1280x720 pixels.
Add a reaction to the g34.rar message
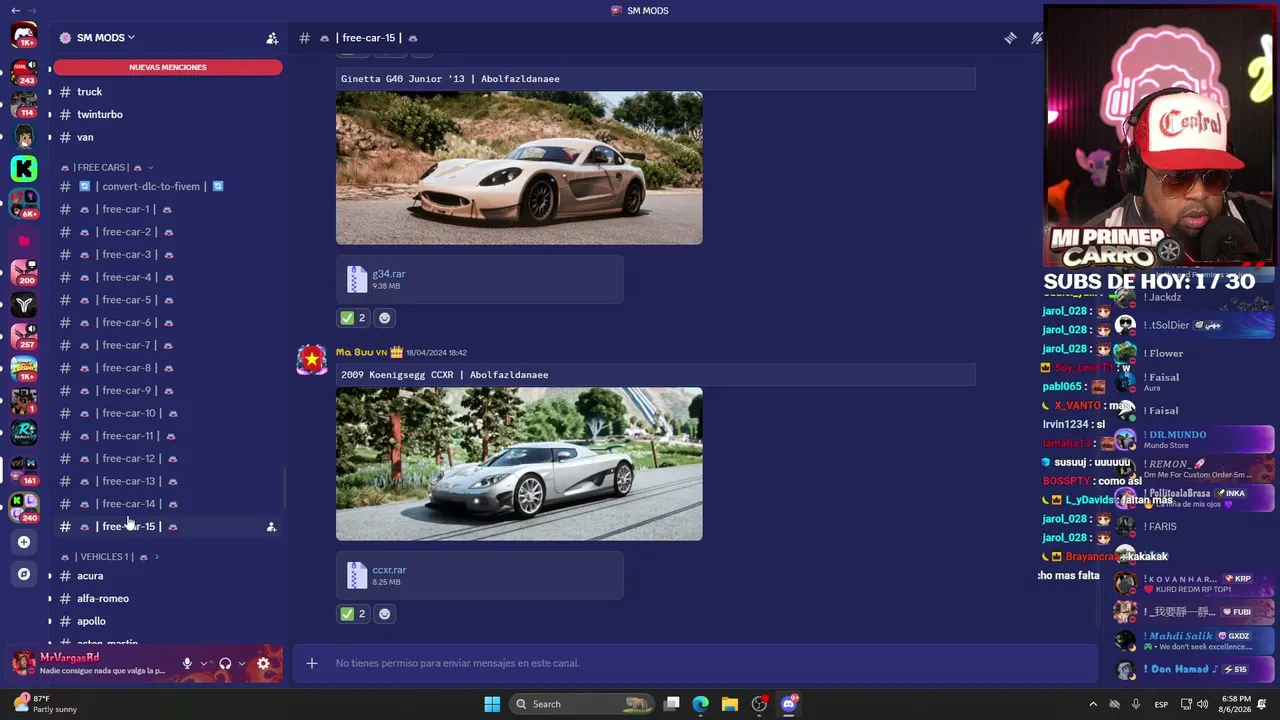point(384,318)
